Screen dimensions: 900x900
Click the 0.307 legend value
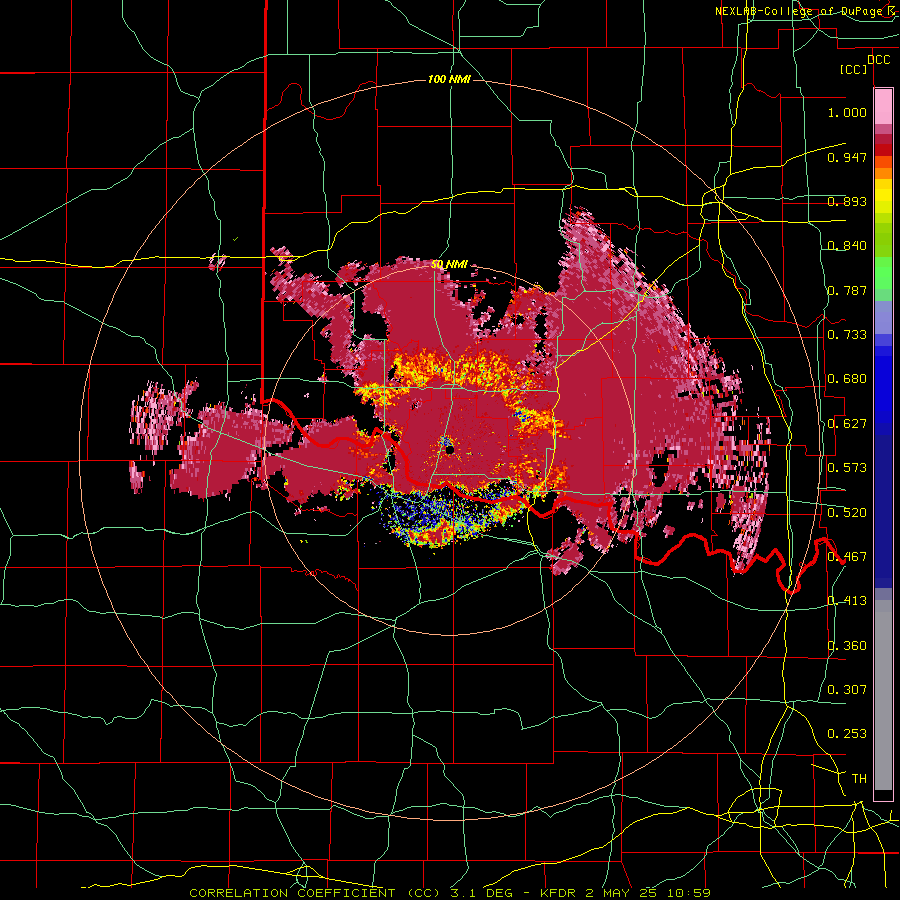point(847,690)
